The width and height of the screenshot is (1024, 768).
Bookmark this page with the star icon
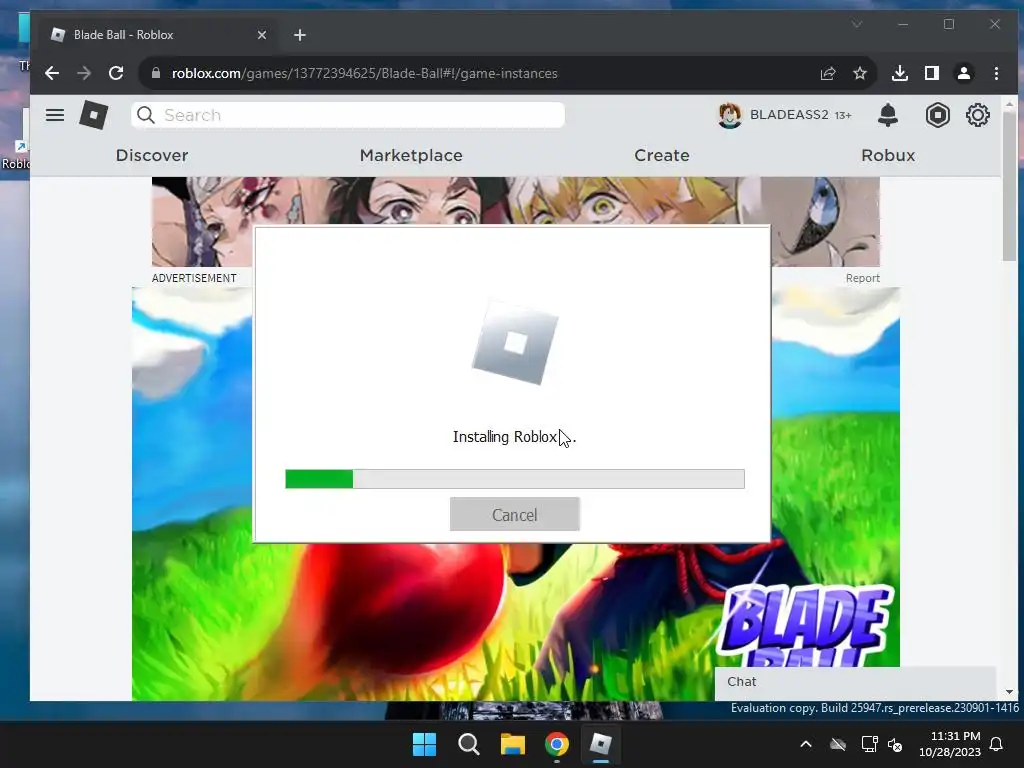[859, 73]
